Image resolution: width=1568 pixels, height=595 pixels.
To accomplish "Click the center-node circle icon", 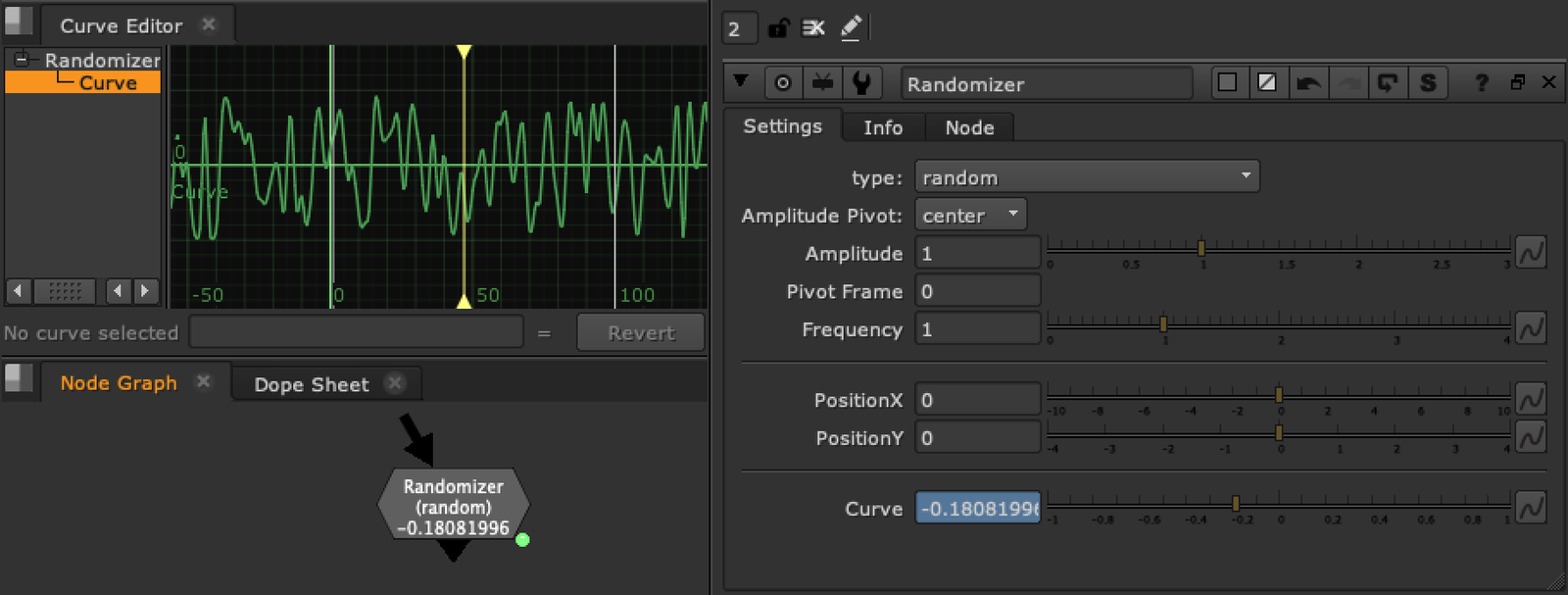I will click(782, 83).
